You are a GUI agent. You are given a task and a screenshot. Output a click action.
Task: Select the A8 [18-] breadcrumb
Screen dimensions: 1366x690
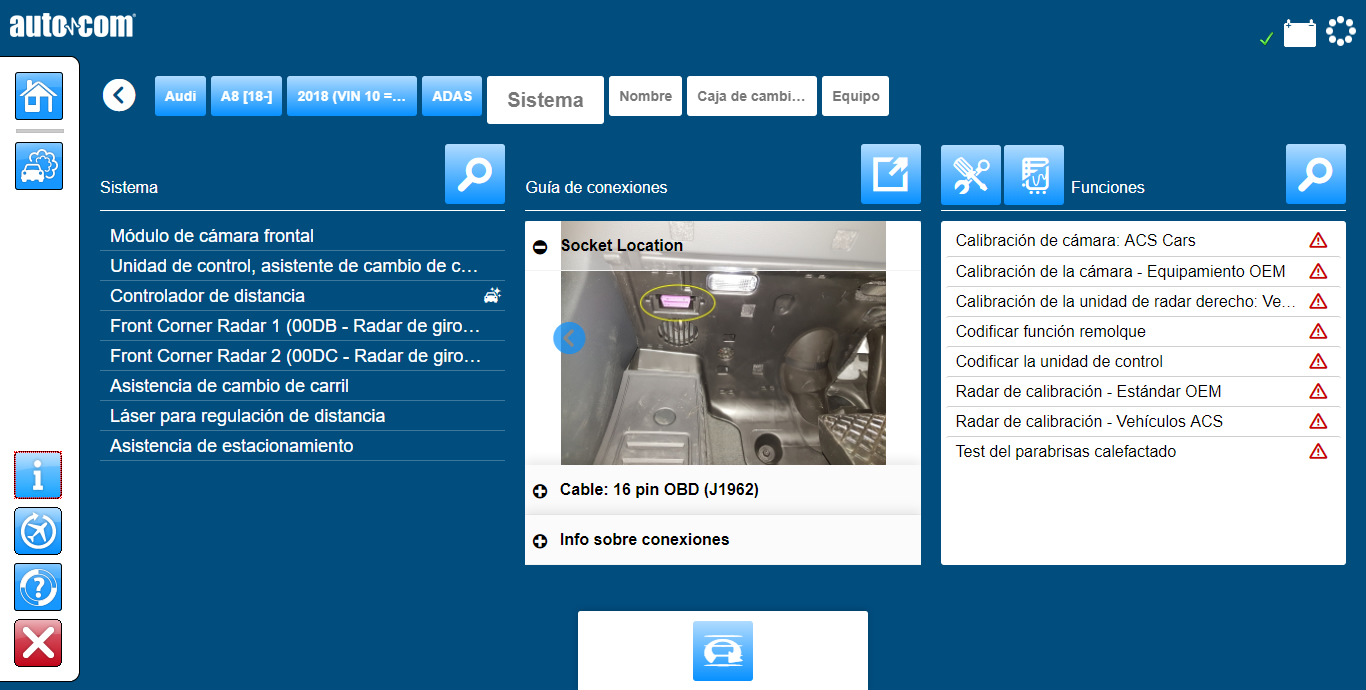point(246,96)
